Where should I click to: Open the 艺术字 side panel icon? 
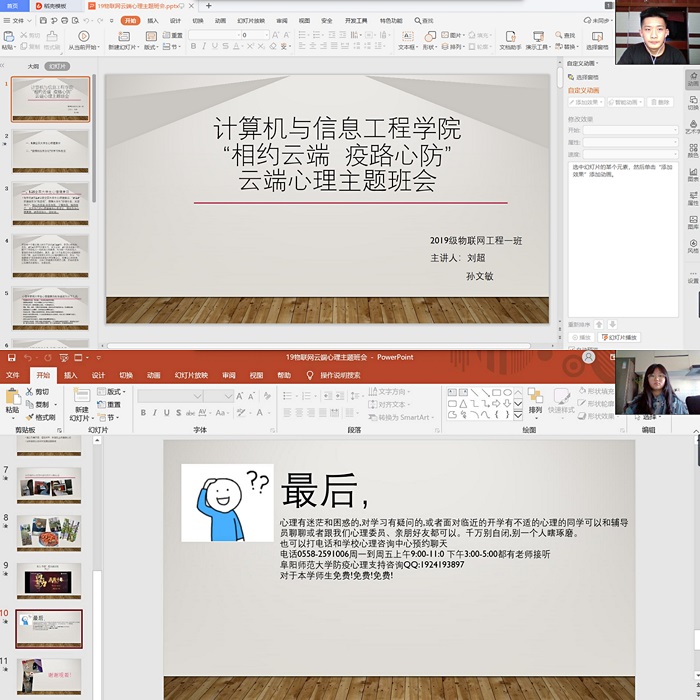[x=692, y=125]
